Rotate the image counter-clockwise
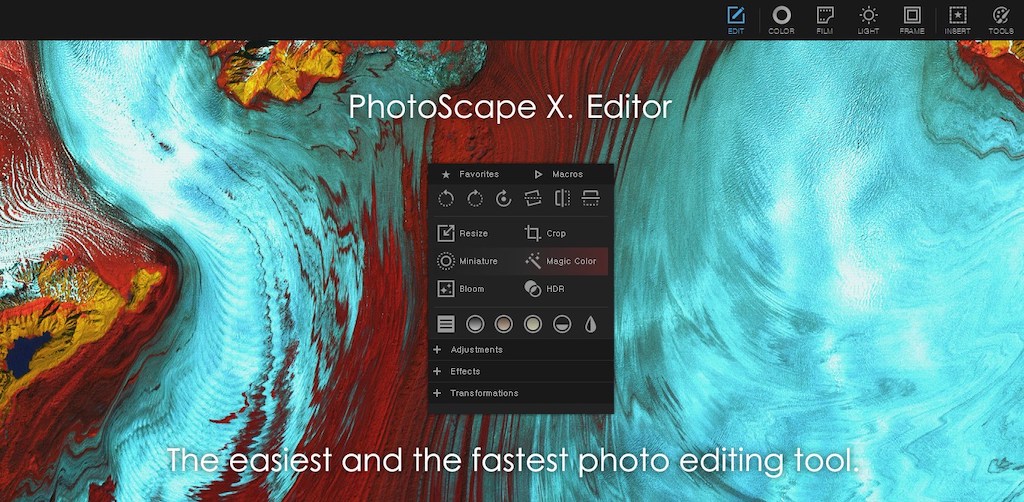 coord(446,199)
